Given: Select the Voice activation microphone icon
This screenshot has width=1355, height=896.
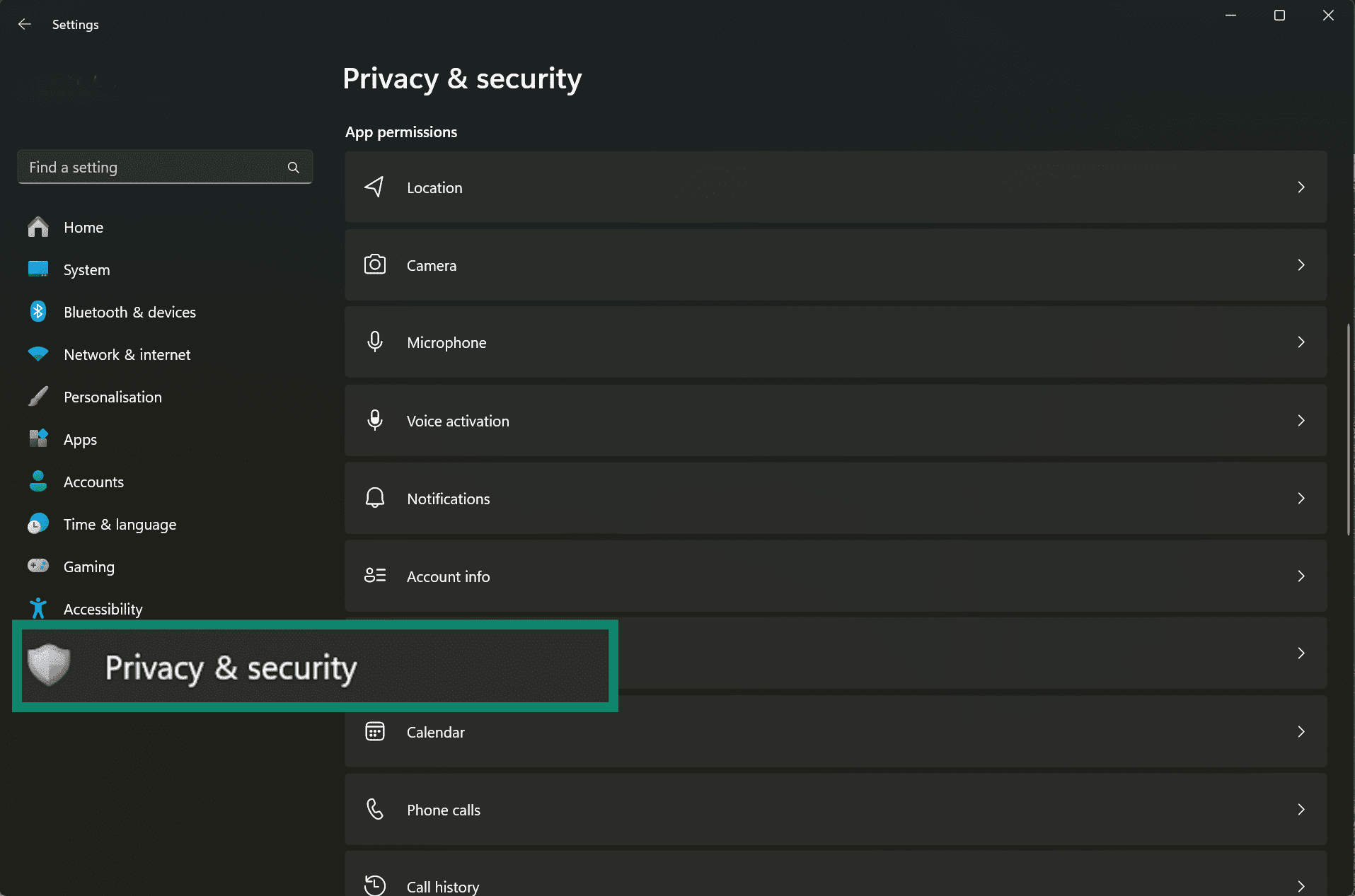Looking at the screenshot, I should coord(374,420).
